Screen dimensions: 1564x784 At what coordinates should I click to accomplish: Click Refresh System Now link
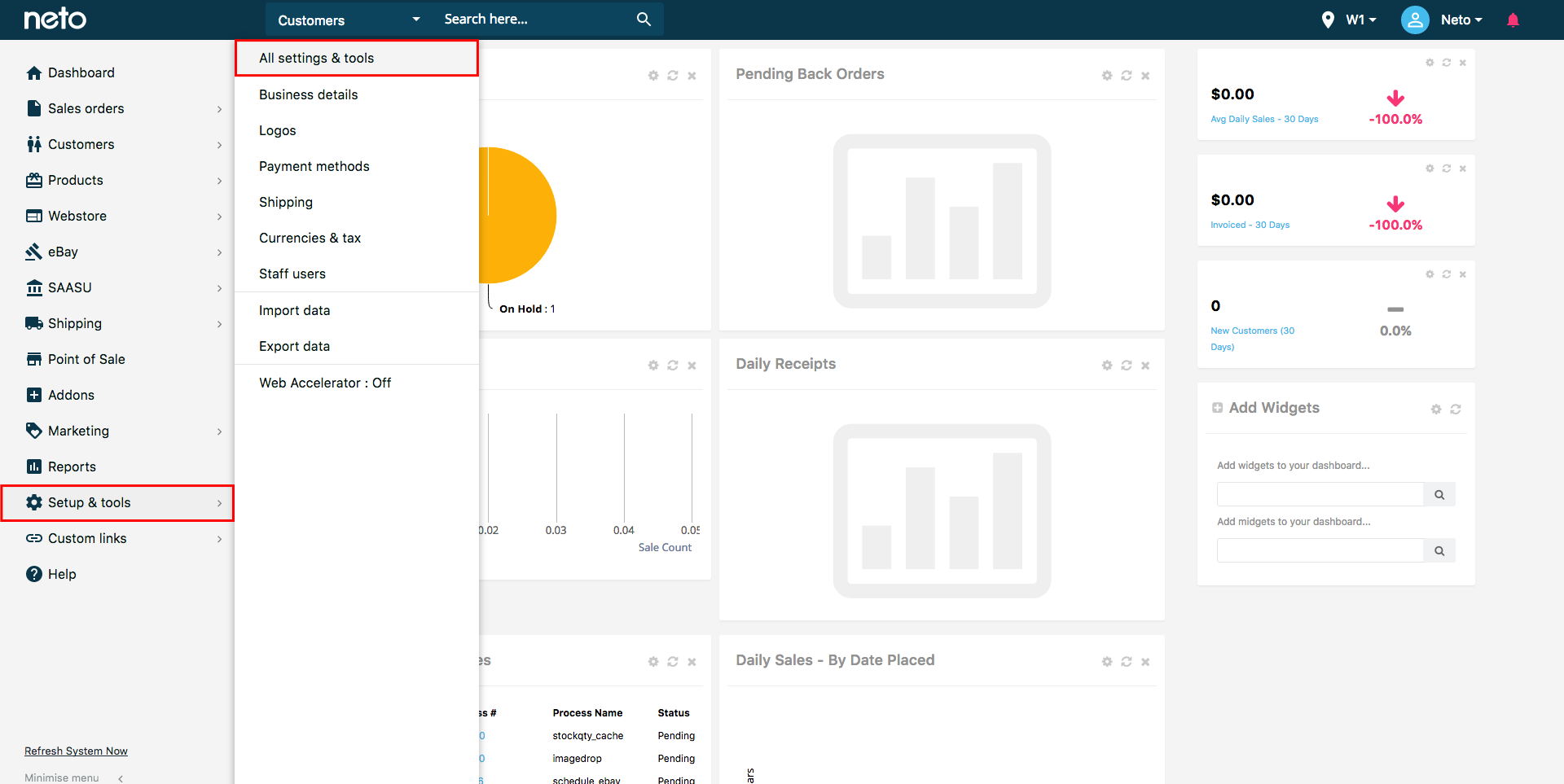point(76,751)
